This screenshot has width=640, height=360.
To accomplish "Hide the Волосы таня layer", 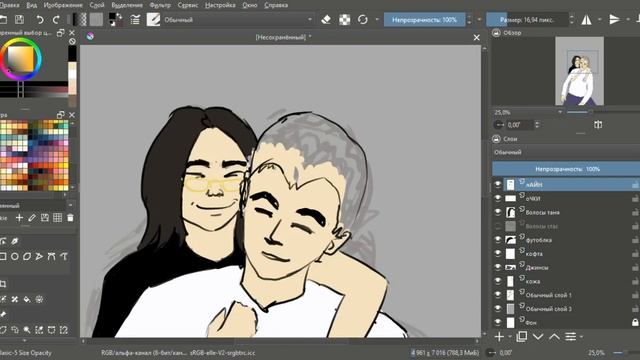I will 498,212.
